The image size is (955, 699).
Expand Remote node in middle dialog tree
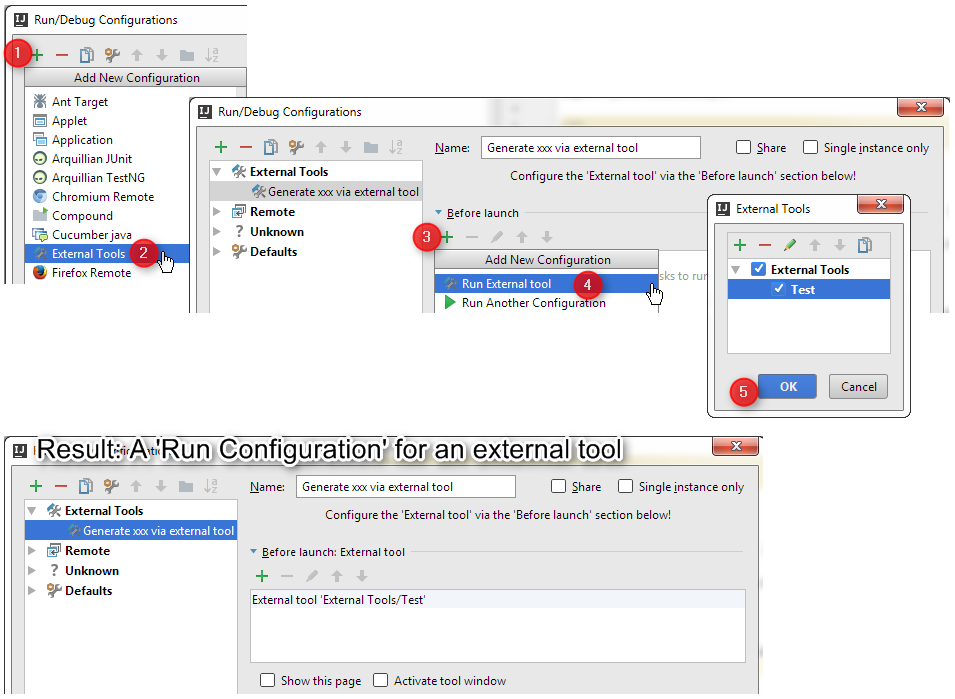pyautogui.click(x=217, y=212)
